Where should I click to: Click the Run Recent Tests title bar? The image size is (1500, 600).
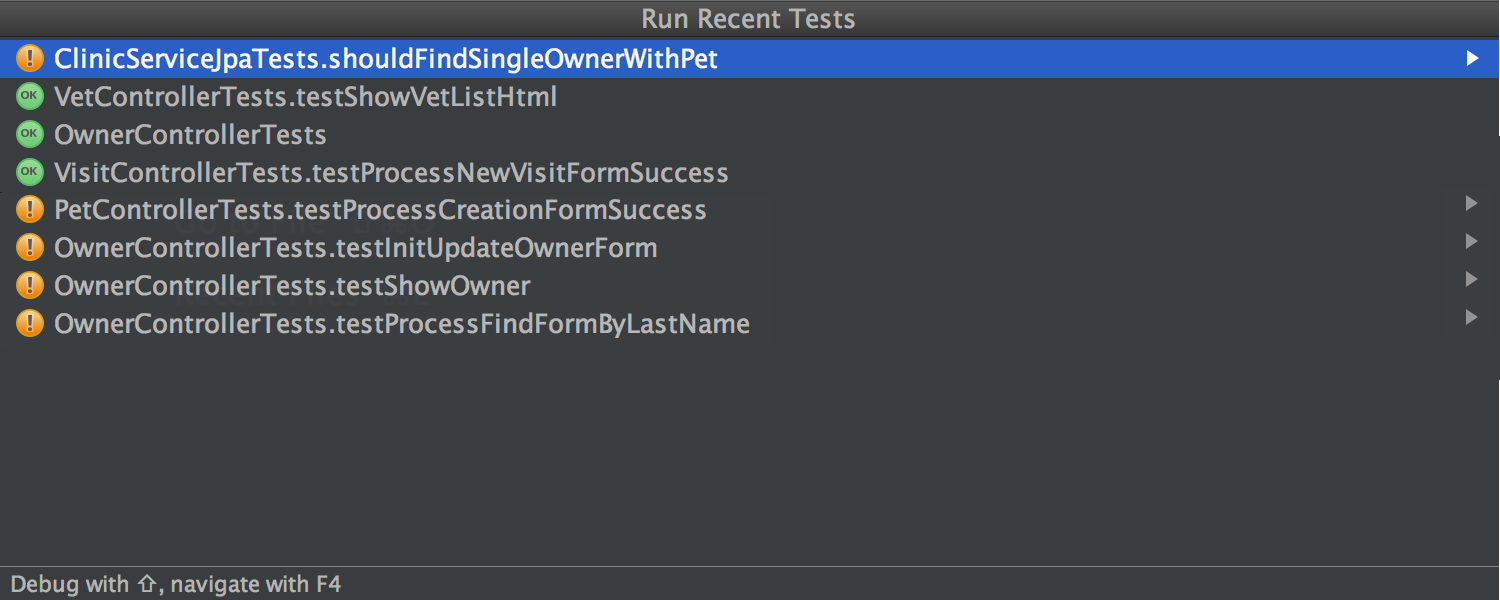(750, 19)
